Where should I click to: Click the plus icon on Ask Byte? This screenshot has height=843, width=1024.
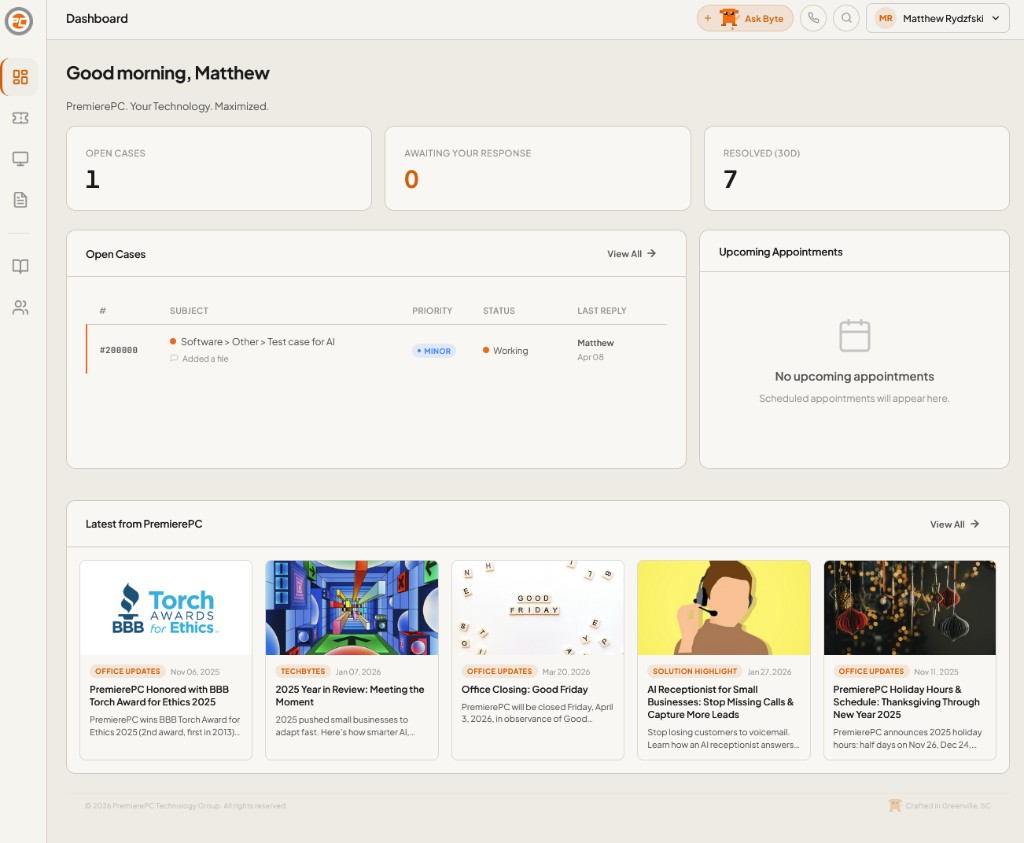click(x=707, y=18)
